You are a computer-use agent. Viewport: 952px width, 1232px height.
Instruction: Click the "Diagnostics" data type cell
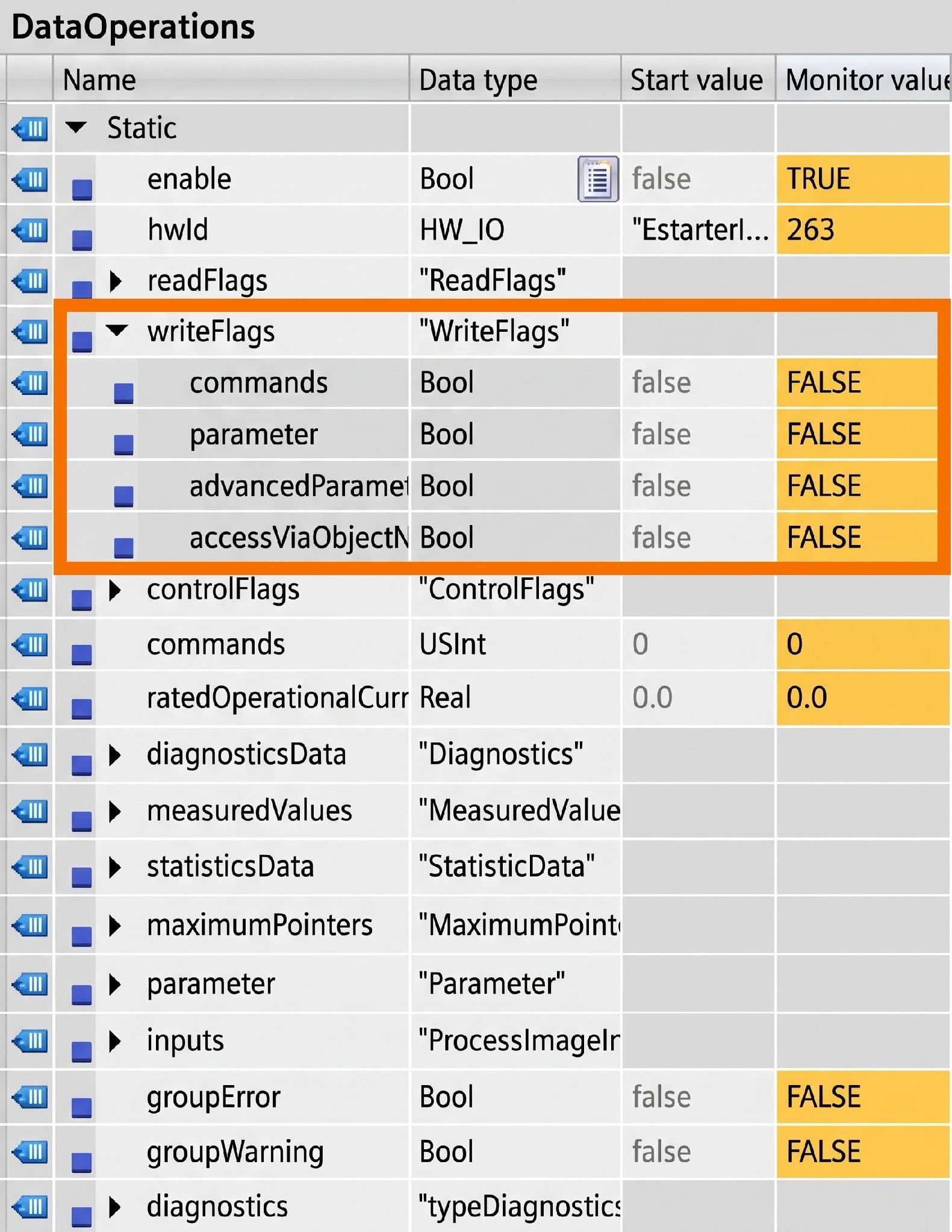pyautogui.click(x=515, y=754)
